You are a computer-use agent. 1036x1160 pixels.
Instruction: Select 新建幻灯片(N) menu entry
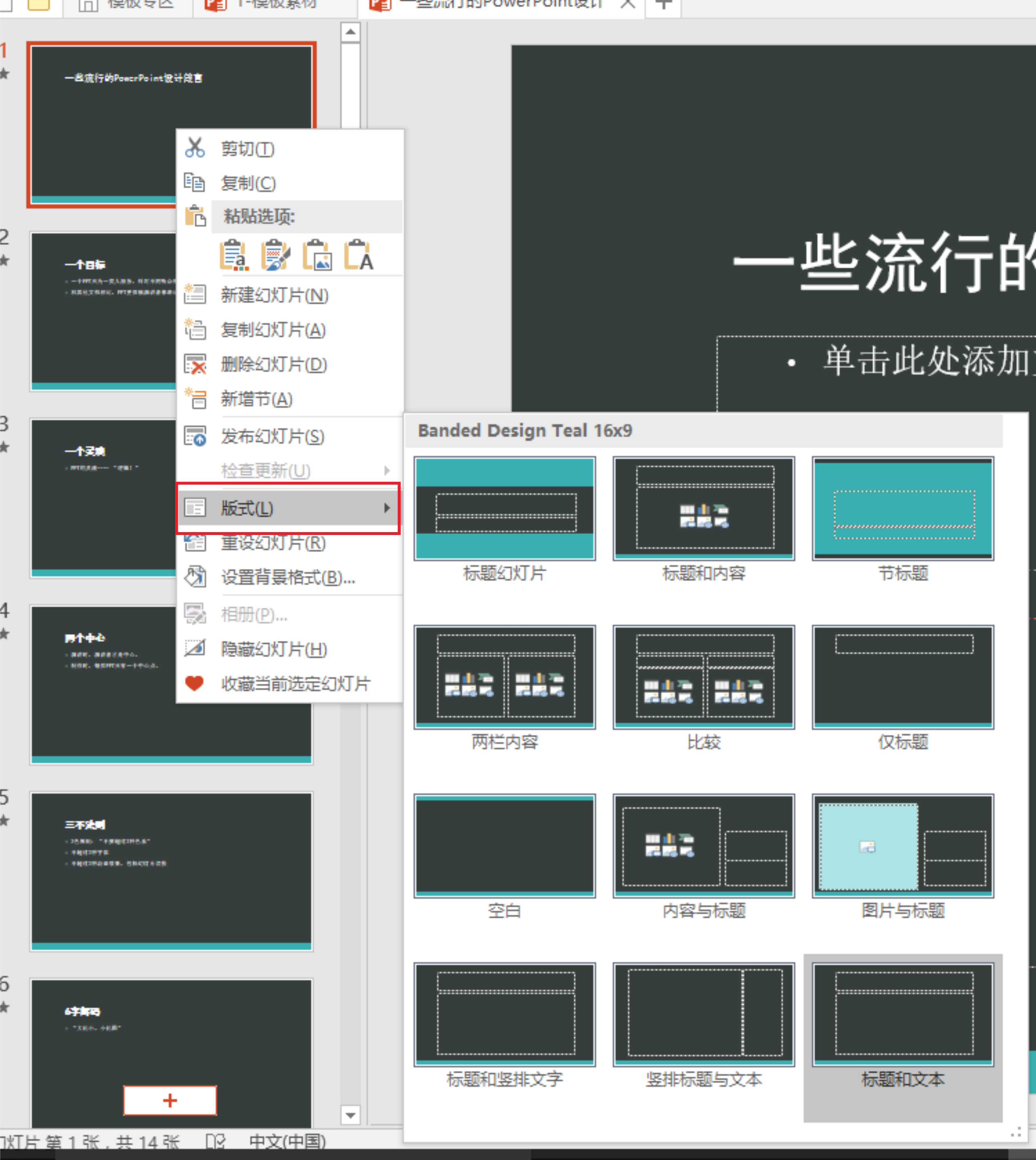275,295
